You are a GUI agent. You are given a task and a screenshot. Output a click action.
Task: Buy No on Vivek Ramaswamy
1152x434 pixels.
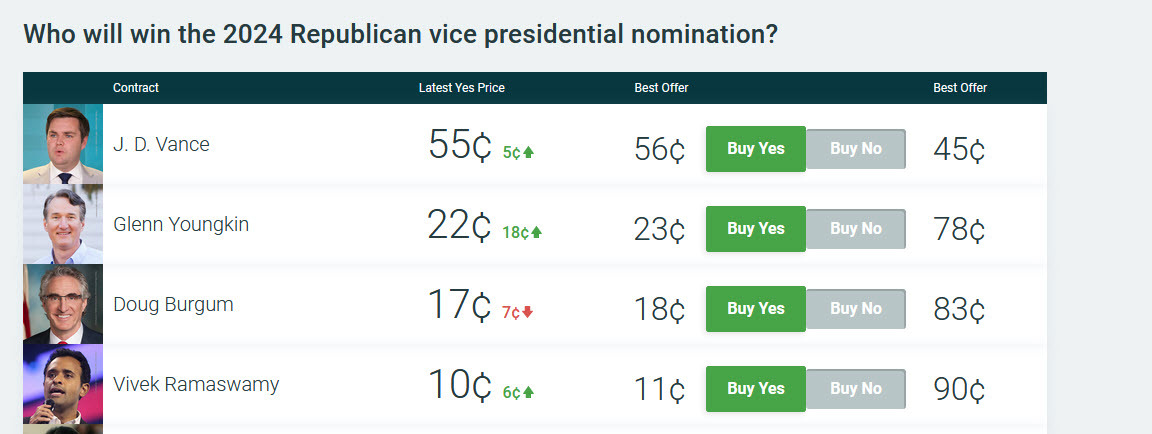point(856,389)
